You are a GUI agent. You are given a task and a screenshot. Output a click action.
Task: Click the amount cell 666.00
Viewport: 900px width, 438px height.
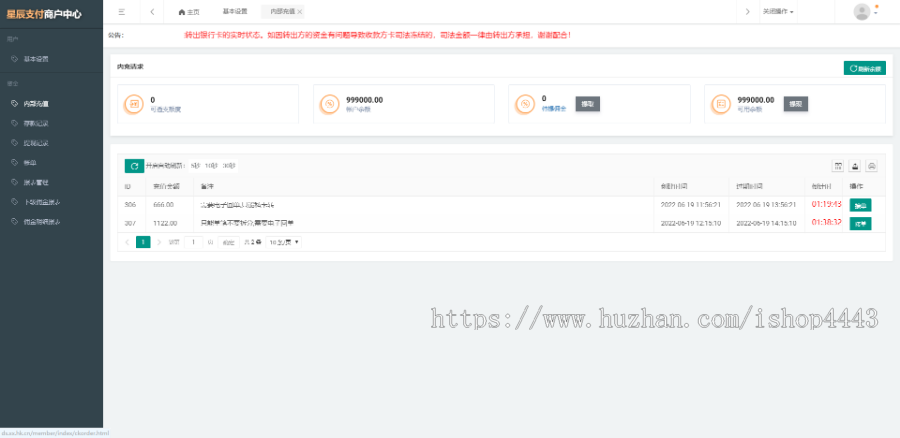tap(164, 204)
